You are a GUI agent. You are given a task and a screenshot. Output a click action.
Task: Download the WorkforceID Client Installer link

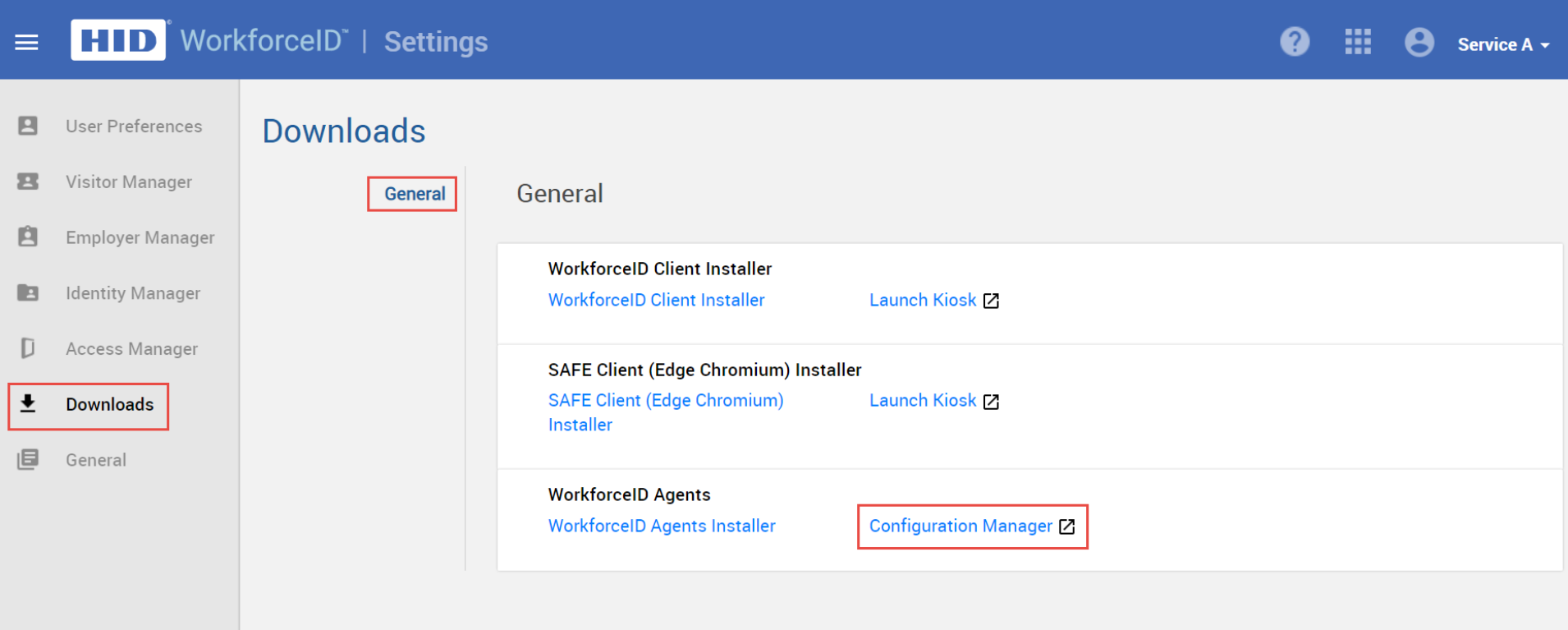tap(656, 300)
